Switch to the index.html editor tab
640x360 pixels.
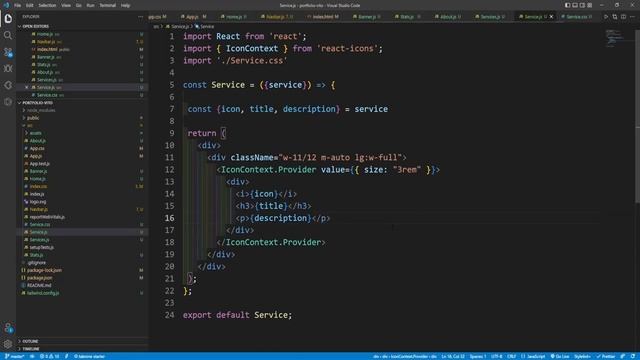tap(323, 17)
